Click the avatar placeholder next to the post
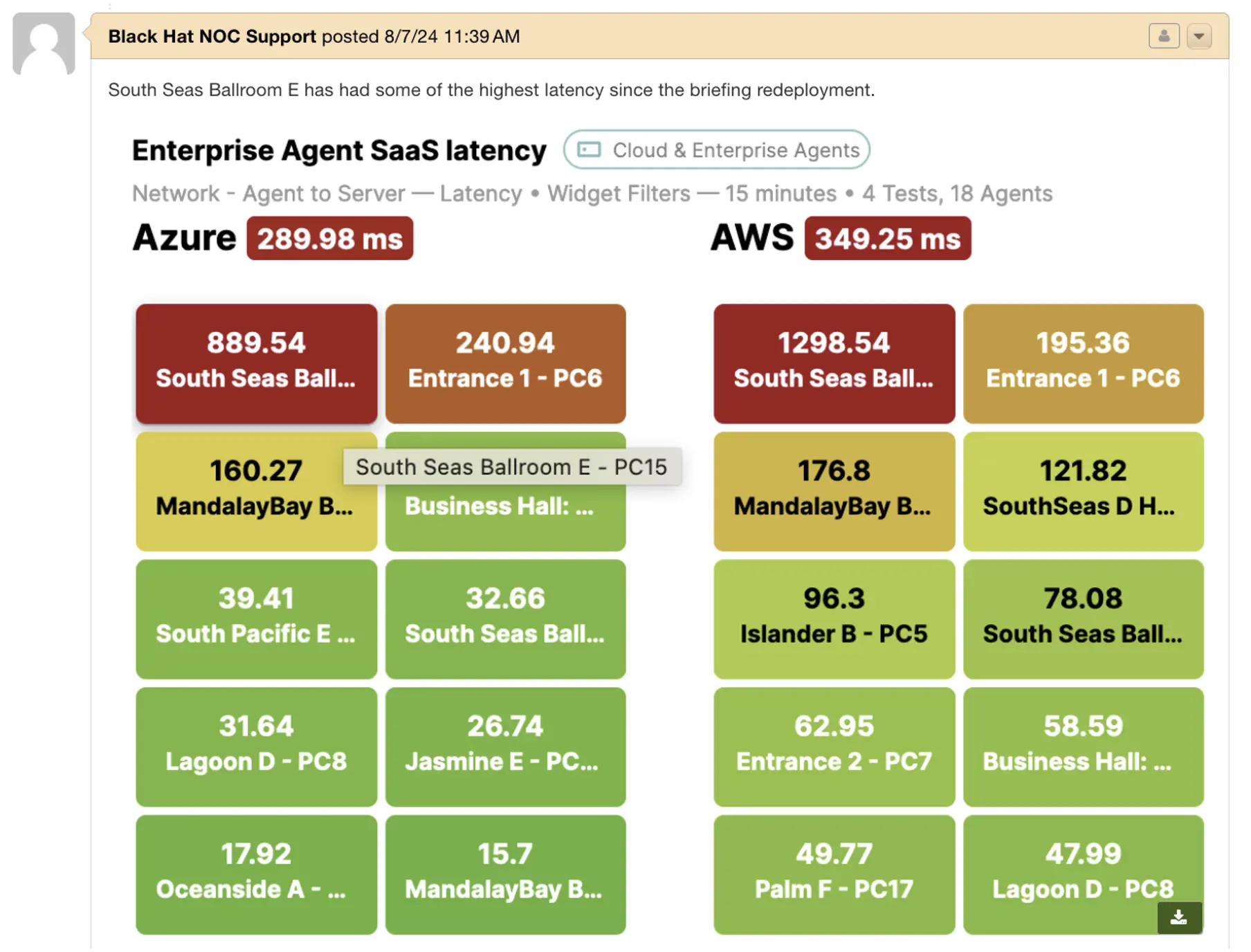This screenshot has width=1251, height=952. pos(43,44)
